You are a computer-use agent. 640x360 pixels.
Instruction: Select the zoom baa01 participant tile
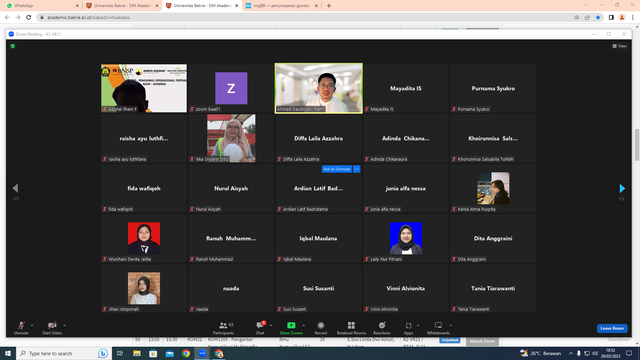231,88
